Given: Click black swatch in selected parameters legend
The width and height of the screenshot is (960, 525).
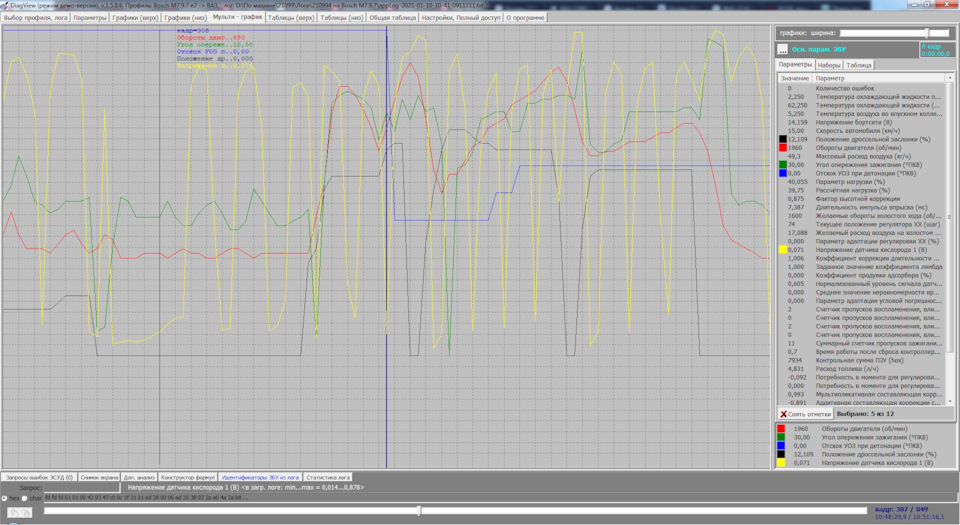Looking at the screenshot, I should coord(781,455).
